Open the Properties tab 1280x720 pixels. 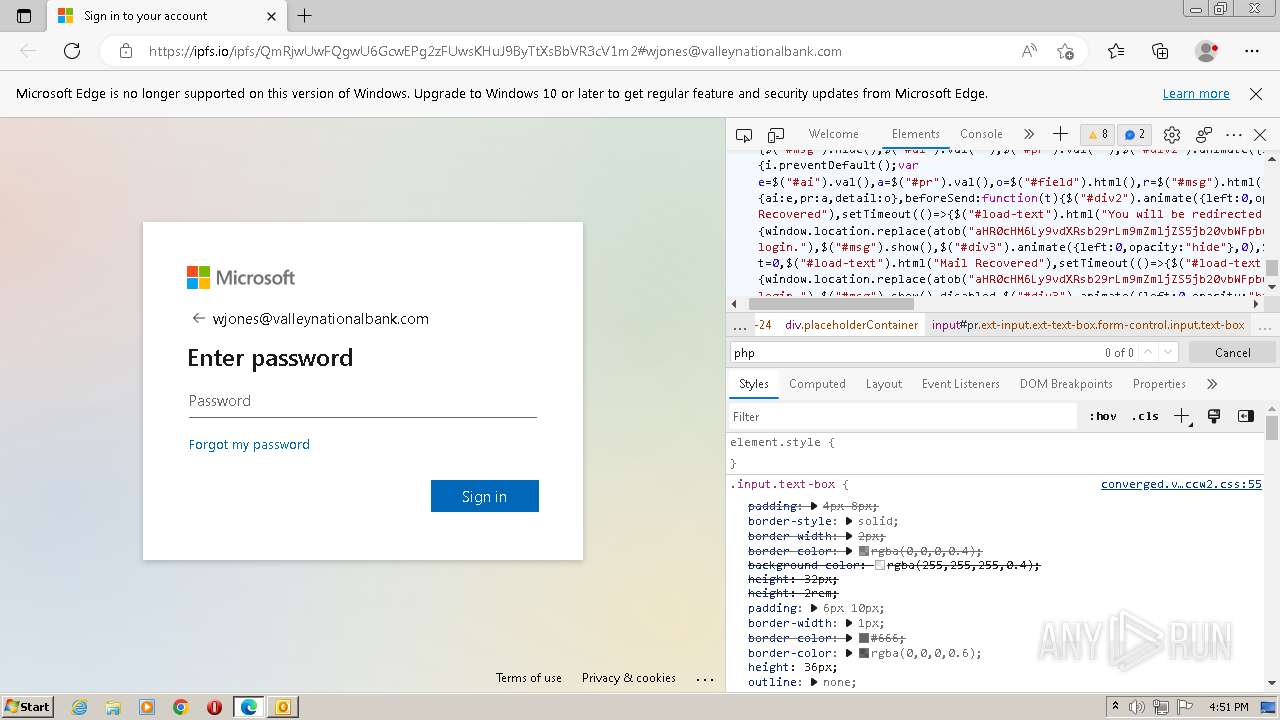click(1159, 384)
